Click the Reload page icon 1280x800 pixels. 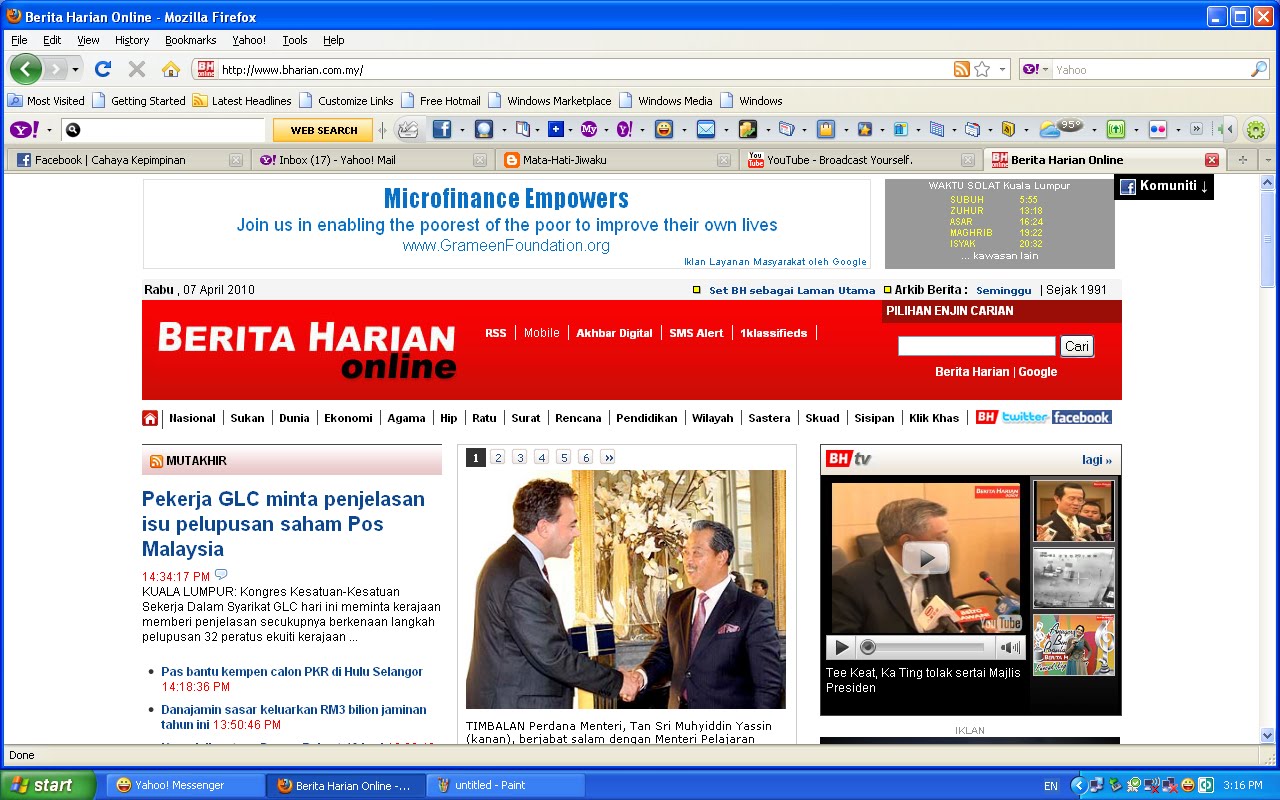[x=102, y=69]
